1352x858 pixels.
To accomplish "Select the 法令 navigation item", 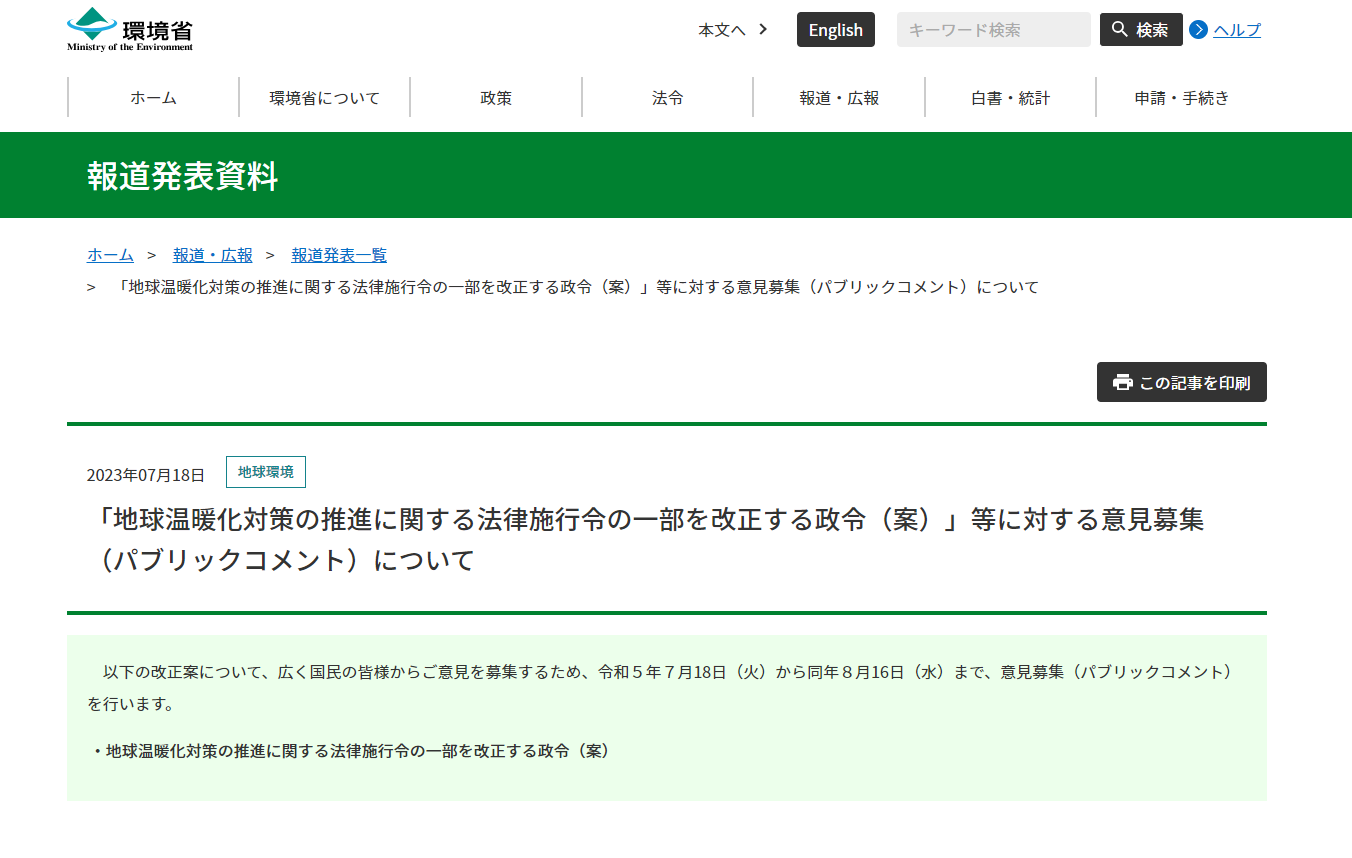I will (668, 98).
